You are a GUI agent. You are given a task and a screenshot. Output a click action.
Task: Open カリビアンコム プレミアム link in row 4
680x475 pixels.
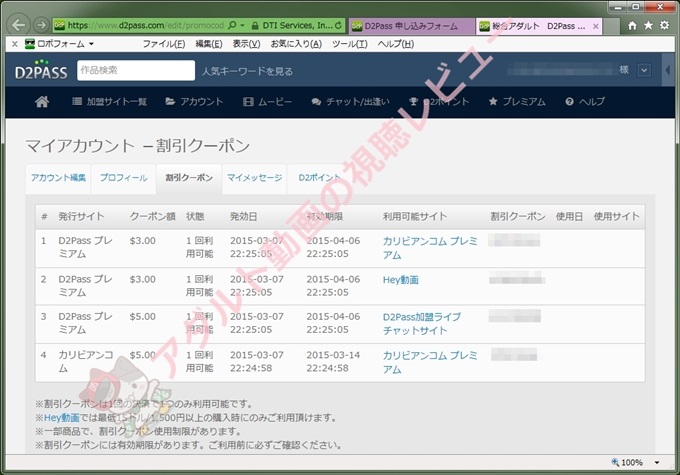click(430, 362)
